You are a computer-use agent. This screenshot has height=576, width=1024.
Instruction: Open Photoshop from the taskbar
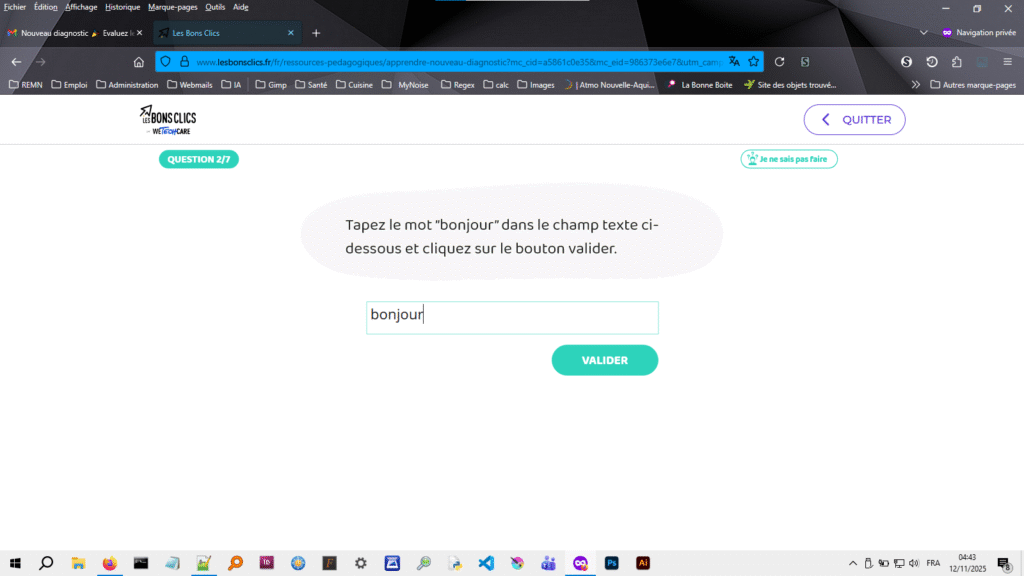[611, 563]
